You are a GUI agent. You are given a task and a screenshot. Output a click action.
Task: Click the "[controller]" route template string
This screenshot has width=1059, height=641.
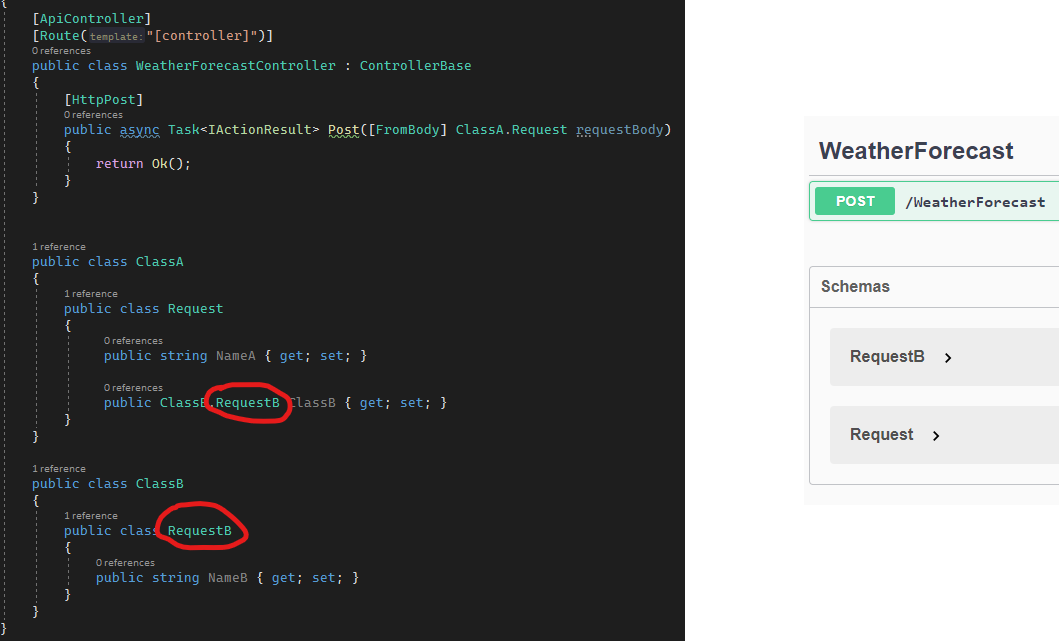tap(205, 36)
